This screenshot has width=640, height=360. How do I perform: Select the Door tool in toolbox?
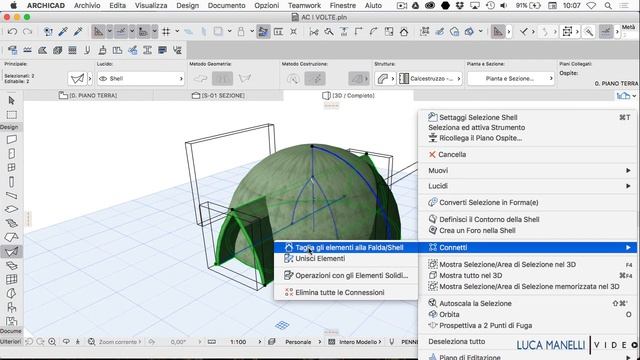[x=11, y=153]
